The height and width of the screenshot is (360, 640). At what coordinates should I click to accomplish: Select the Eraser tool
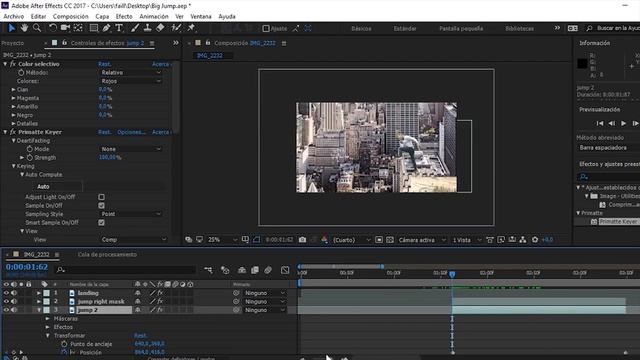160,28
